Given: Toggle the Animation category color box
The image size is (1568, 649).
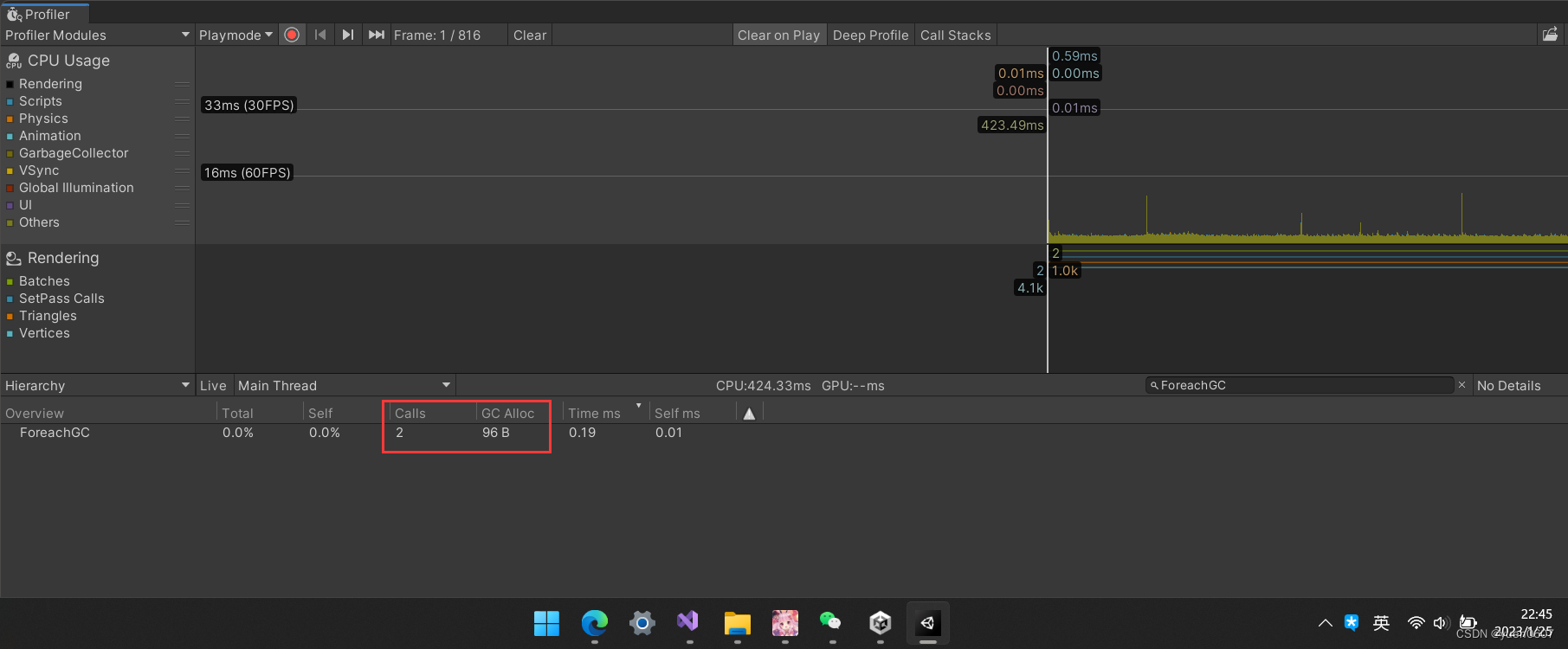Looking at the screenshot, I should [x=10, y=136].
